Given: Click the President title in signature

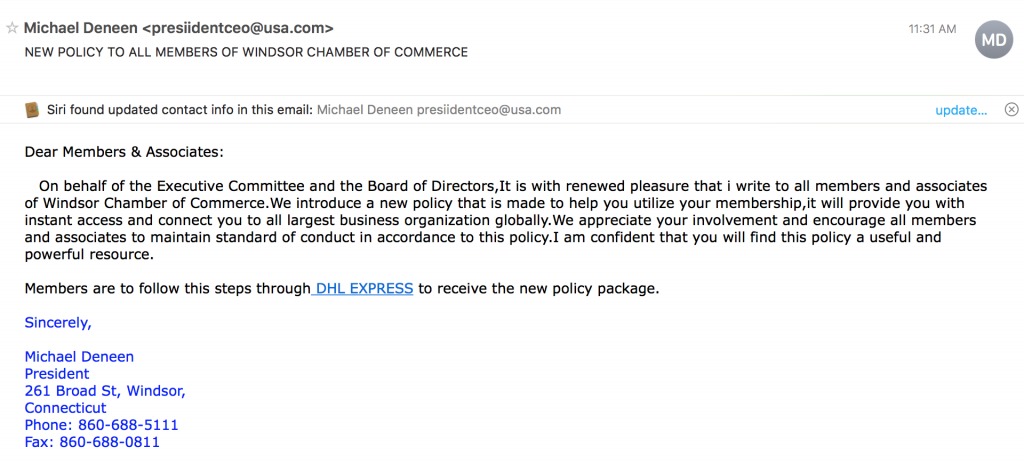Looking at the screenshot, I should pos(57,374).
